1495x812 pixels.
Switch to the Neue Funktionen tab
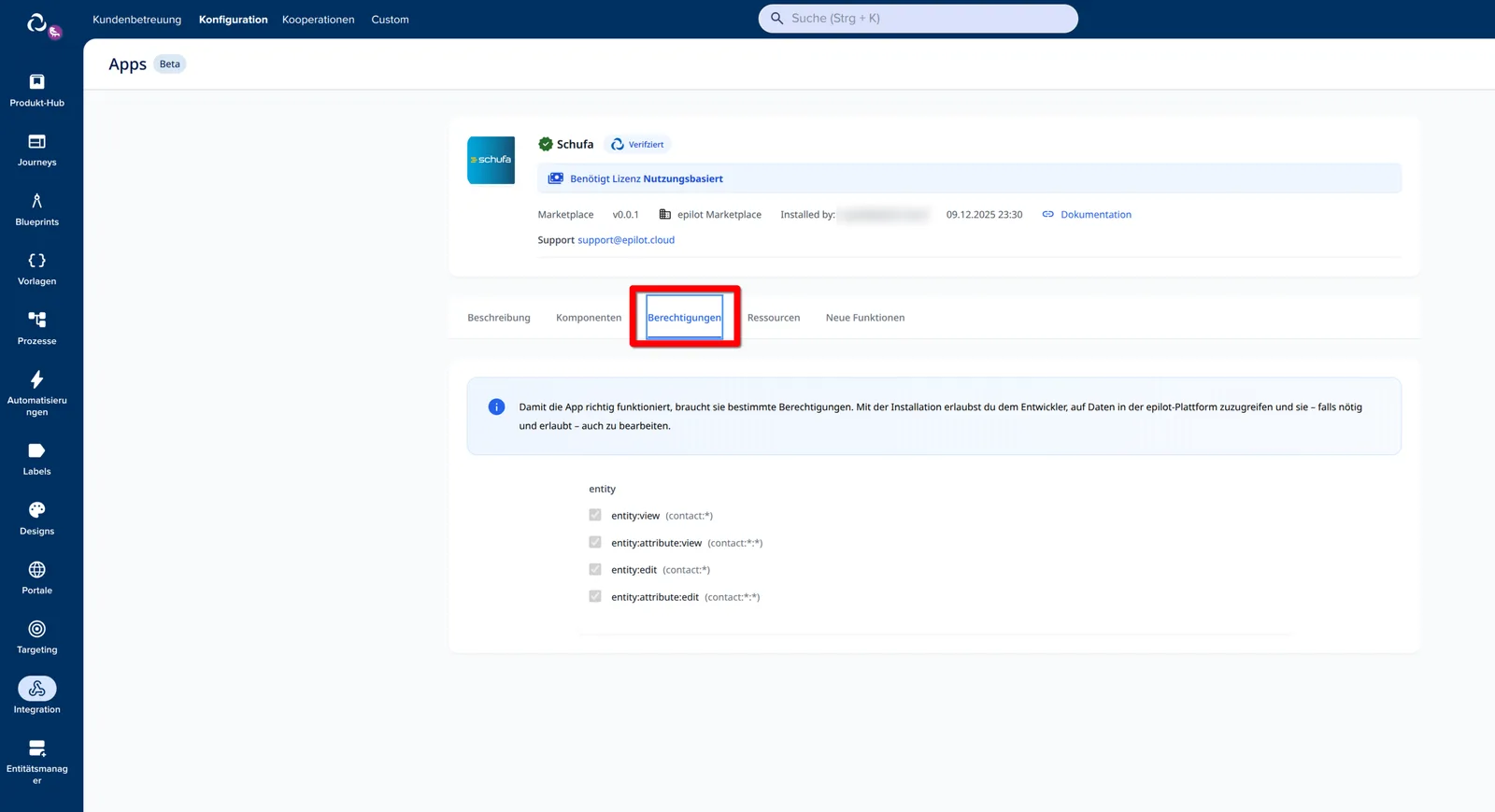point(865,318)
